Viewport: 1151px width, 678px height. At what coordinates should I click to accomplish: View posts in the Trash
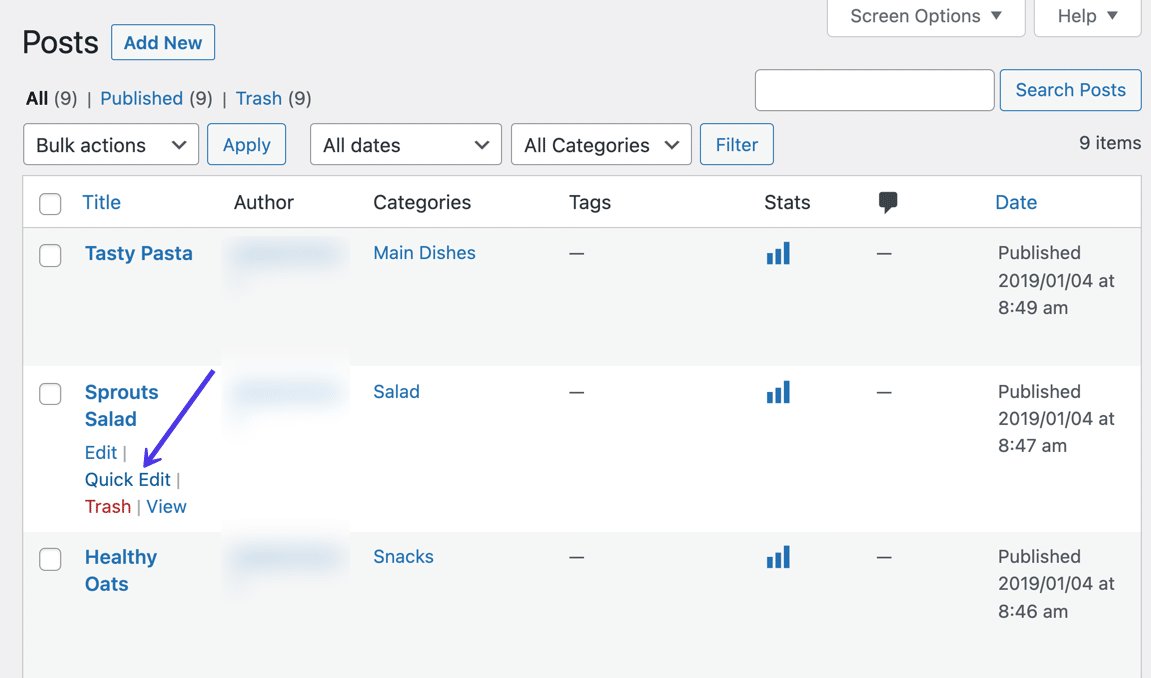pyautogui.click(x=258, y=98)
